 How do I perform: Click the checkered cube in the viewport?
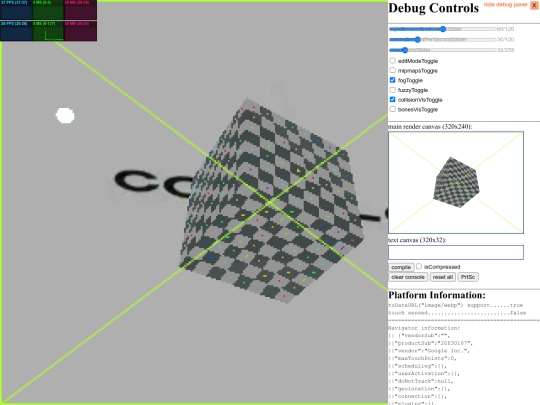coord(271,201)
